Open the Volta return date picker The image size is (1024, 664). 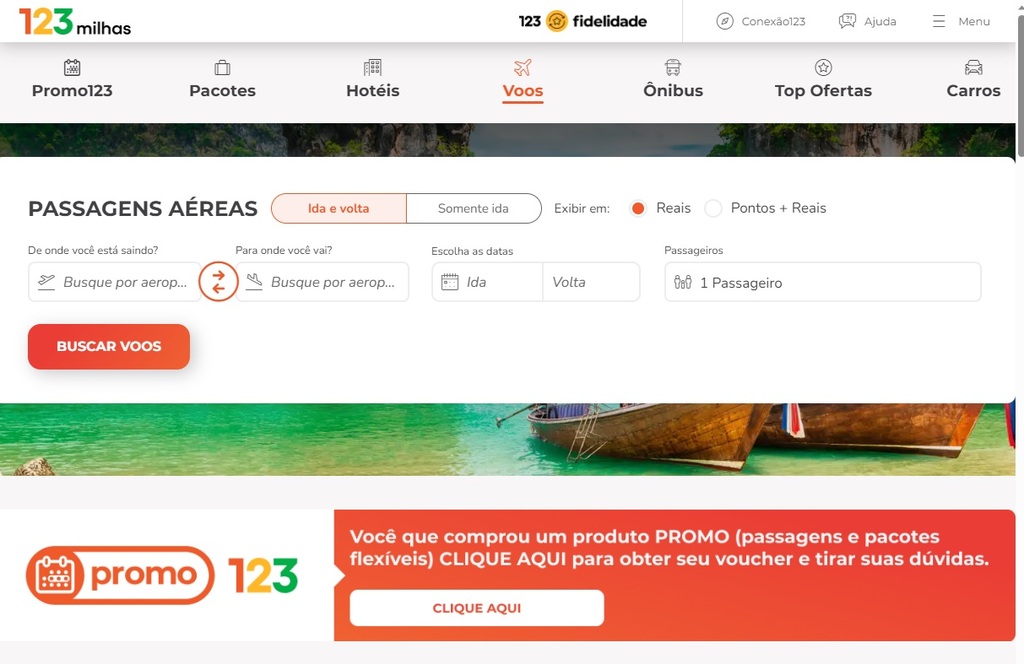click(591, 282)
